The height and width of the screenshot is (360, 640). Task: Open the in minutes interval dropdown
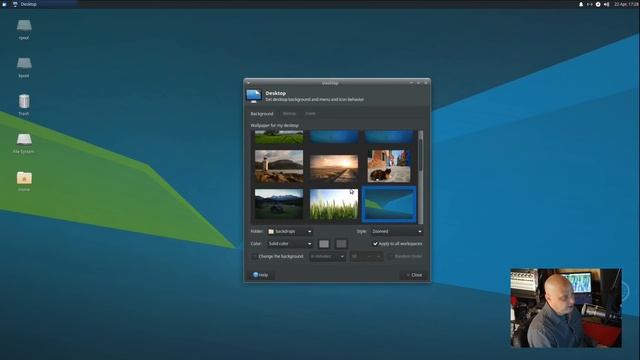[327, 256]
